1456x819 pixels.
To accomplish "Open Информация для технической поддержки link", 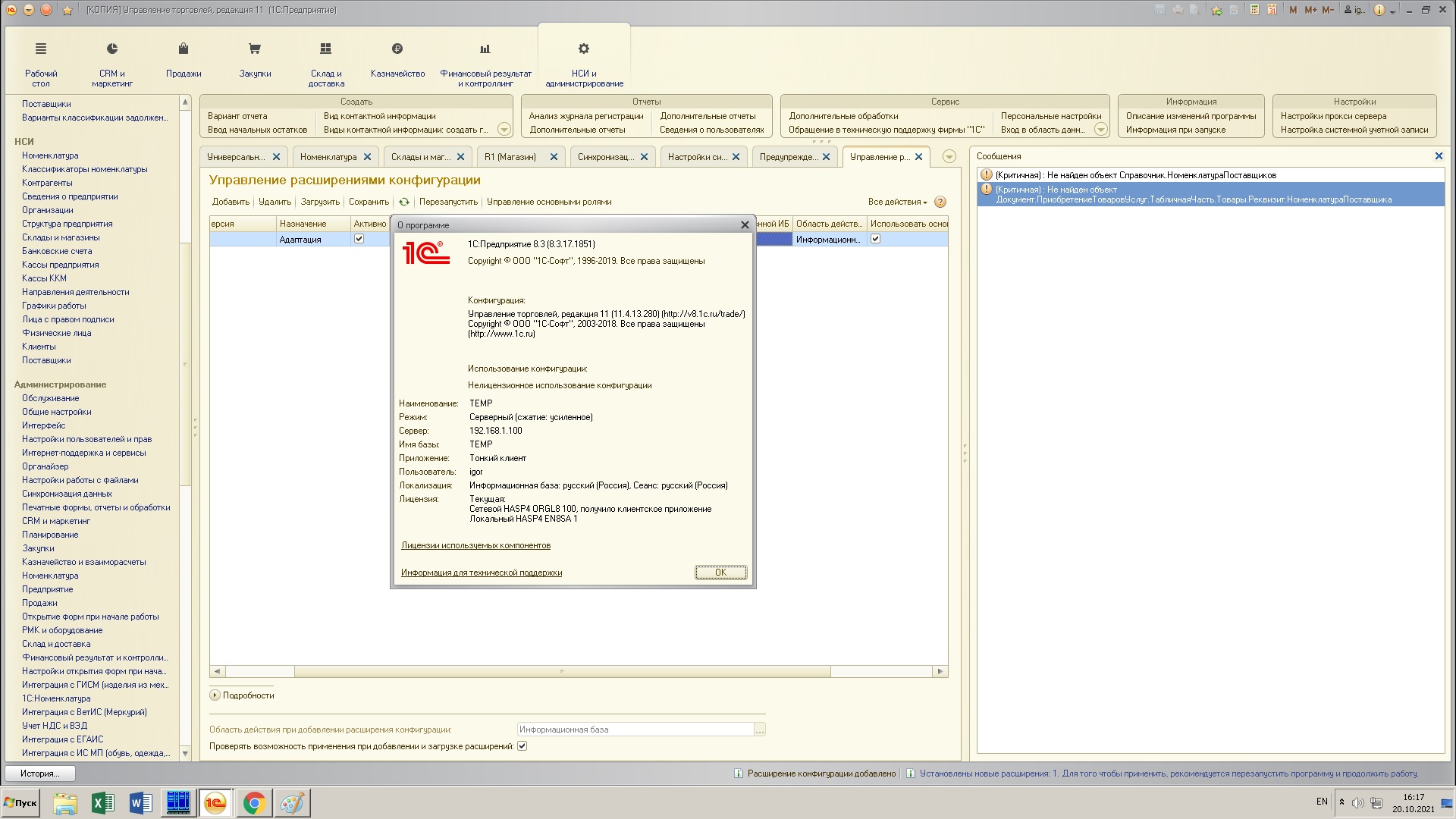I will (482, 573).
